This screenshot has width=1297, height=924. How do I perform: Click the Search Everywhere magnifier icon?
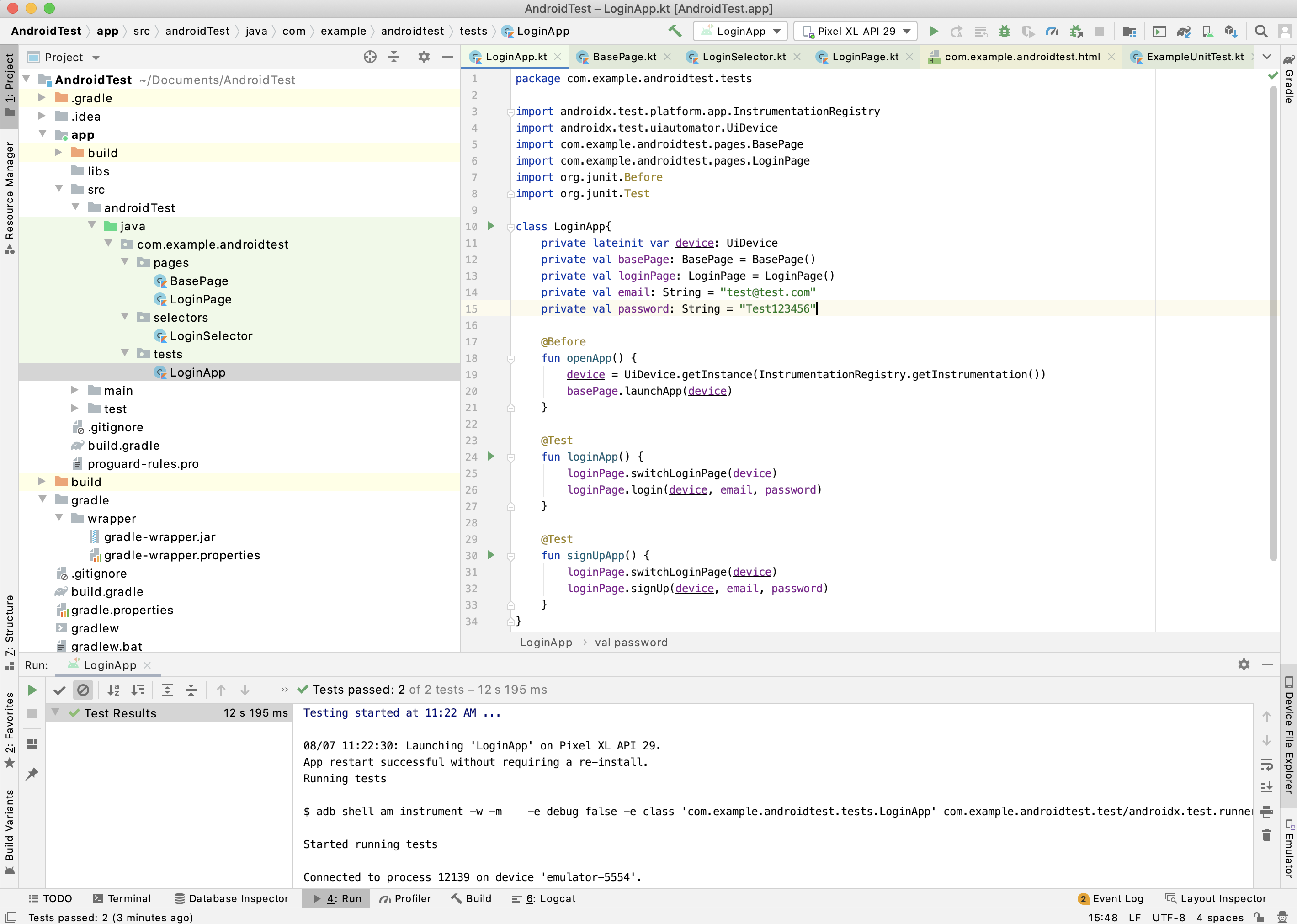pyautogui.click(x=1260, y=31)
